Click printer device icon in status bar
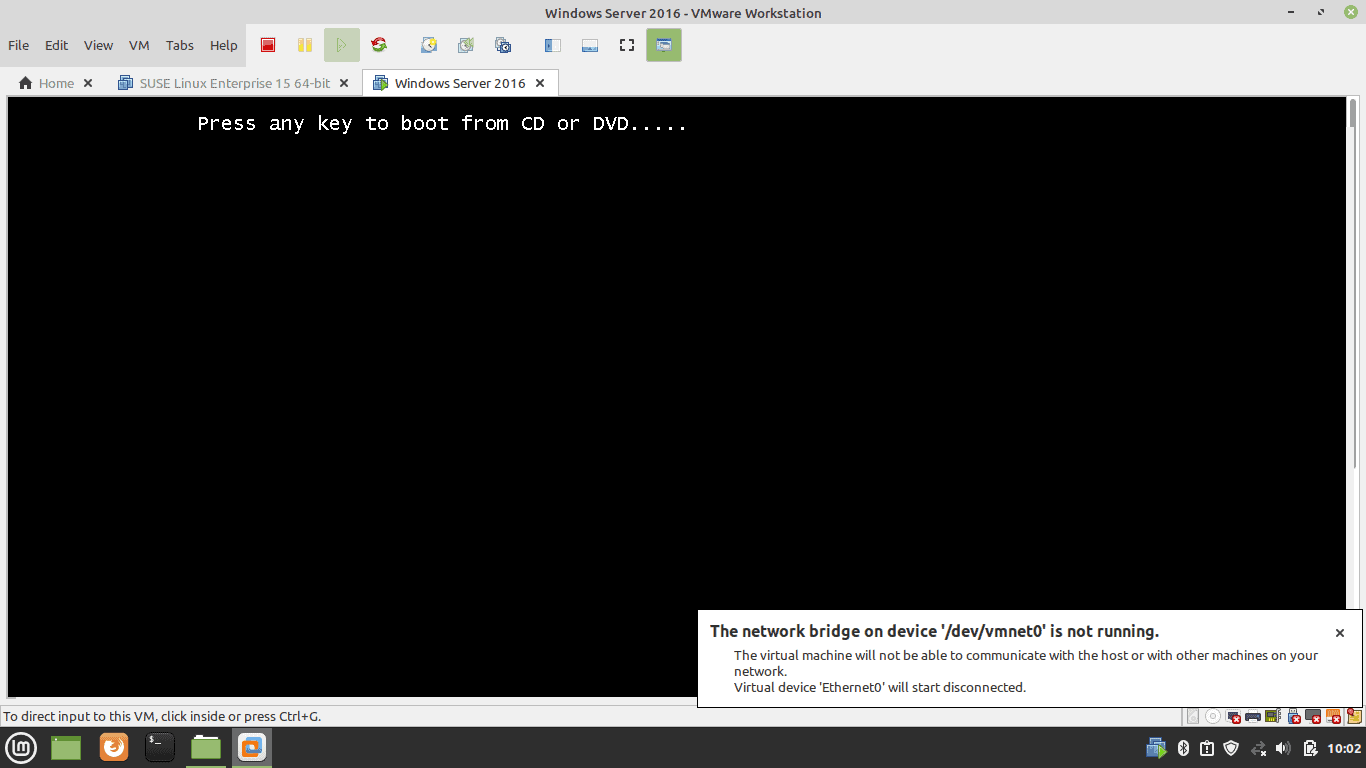This screenshot has width=1366, height=768. [1252, 716]
